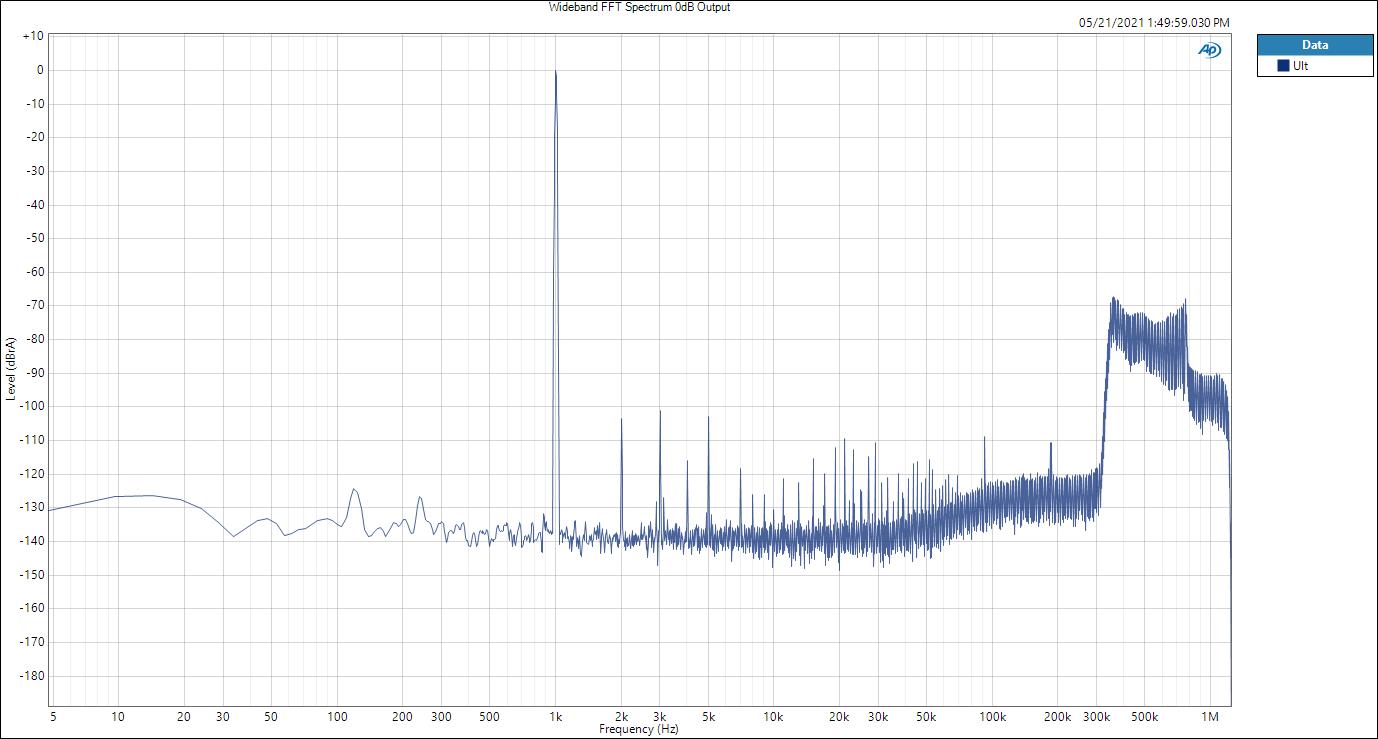The width and height of the screenshot is (1378, 739).
Task: Click the Frequency (Hz) axis label
Action: pyautogui.click(x=638, y=729)
